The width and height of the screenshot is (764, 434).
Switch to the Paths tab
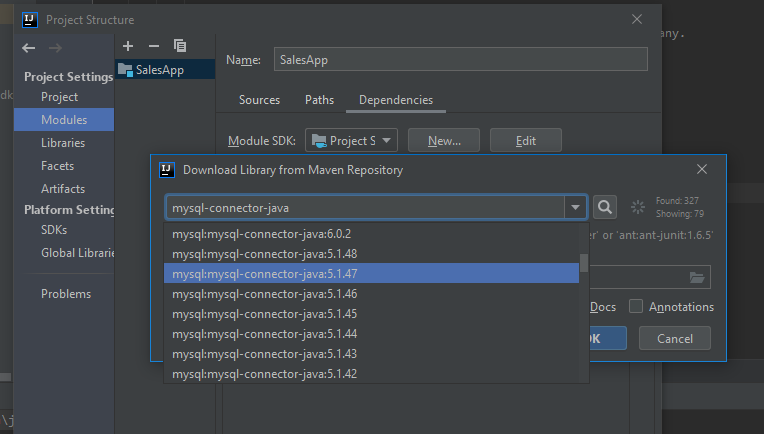coord(319,100)
